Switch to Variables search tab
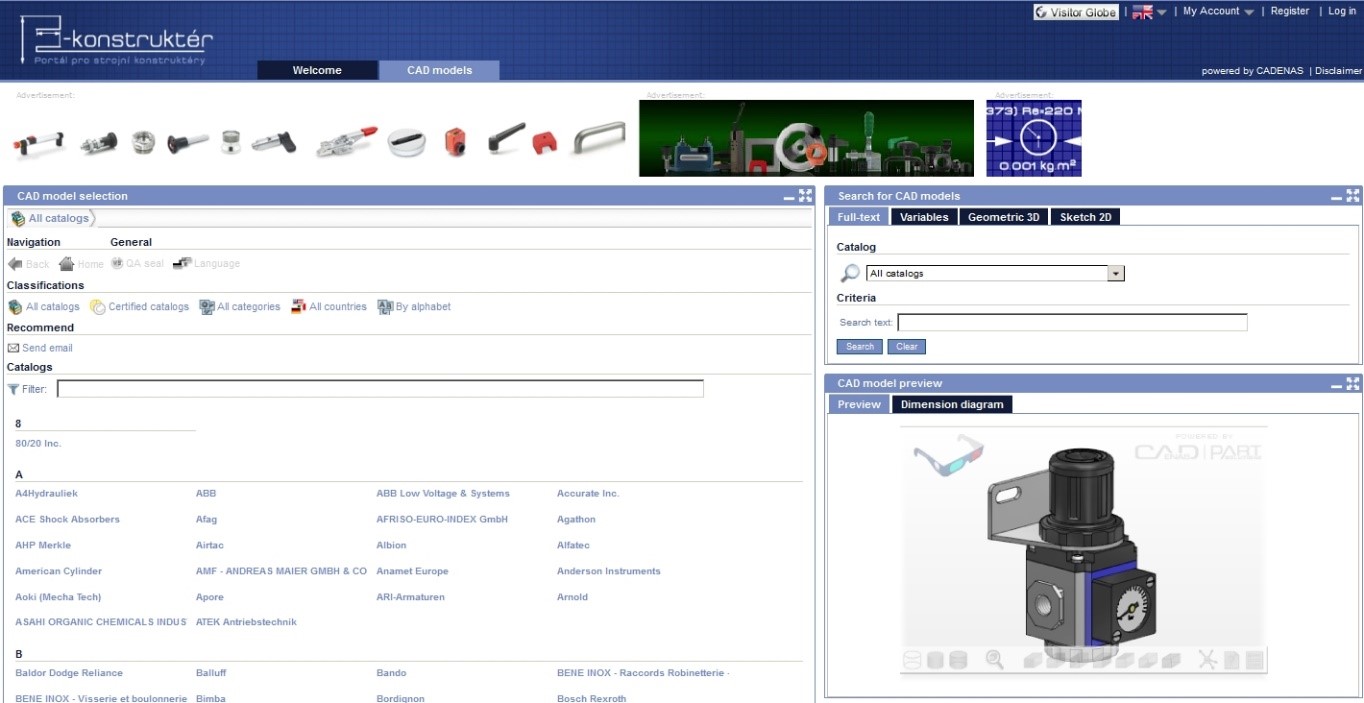Screen dimensions: 1364x703 924,217
